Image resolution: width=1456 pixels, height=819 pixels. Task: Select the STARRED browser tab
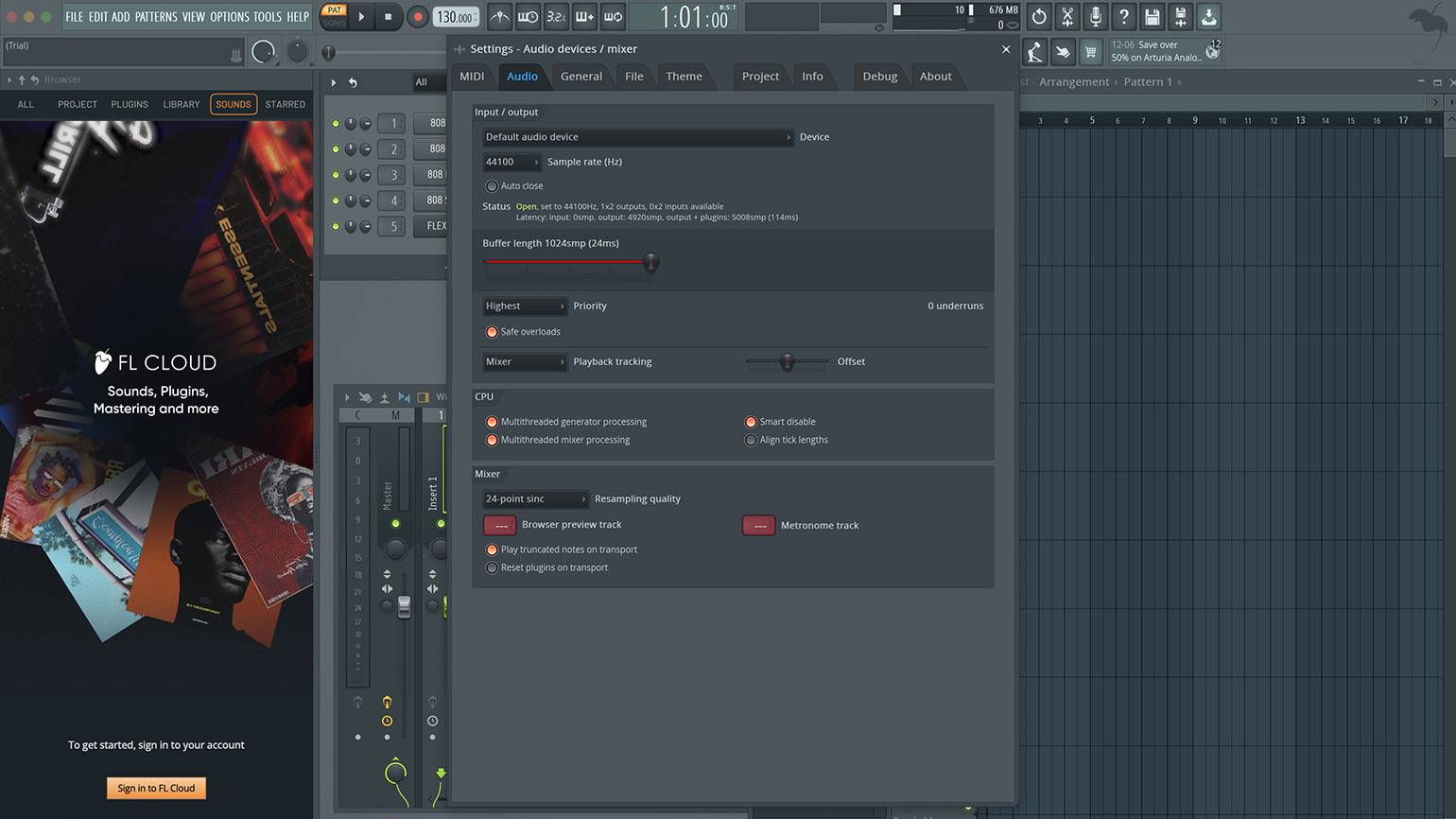286,104
